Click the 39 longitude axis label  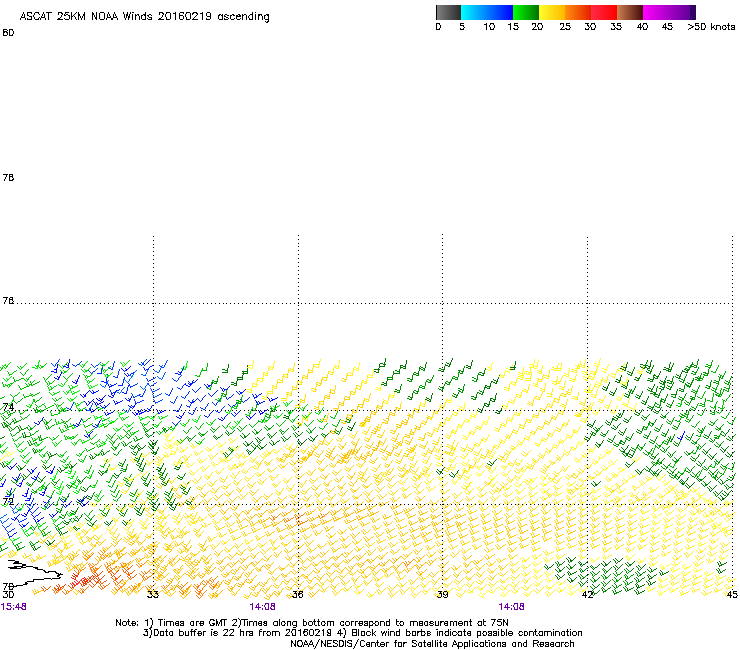click(442, 594)
